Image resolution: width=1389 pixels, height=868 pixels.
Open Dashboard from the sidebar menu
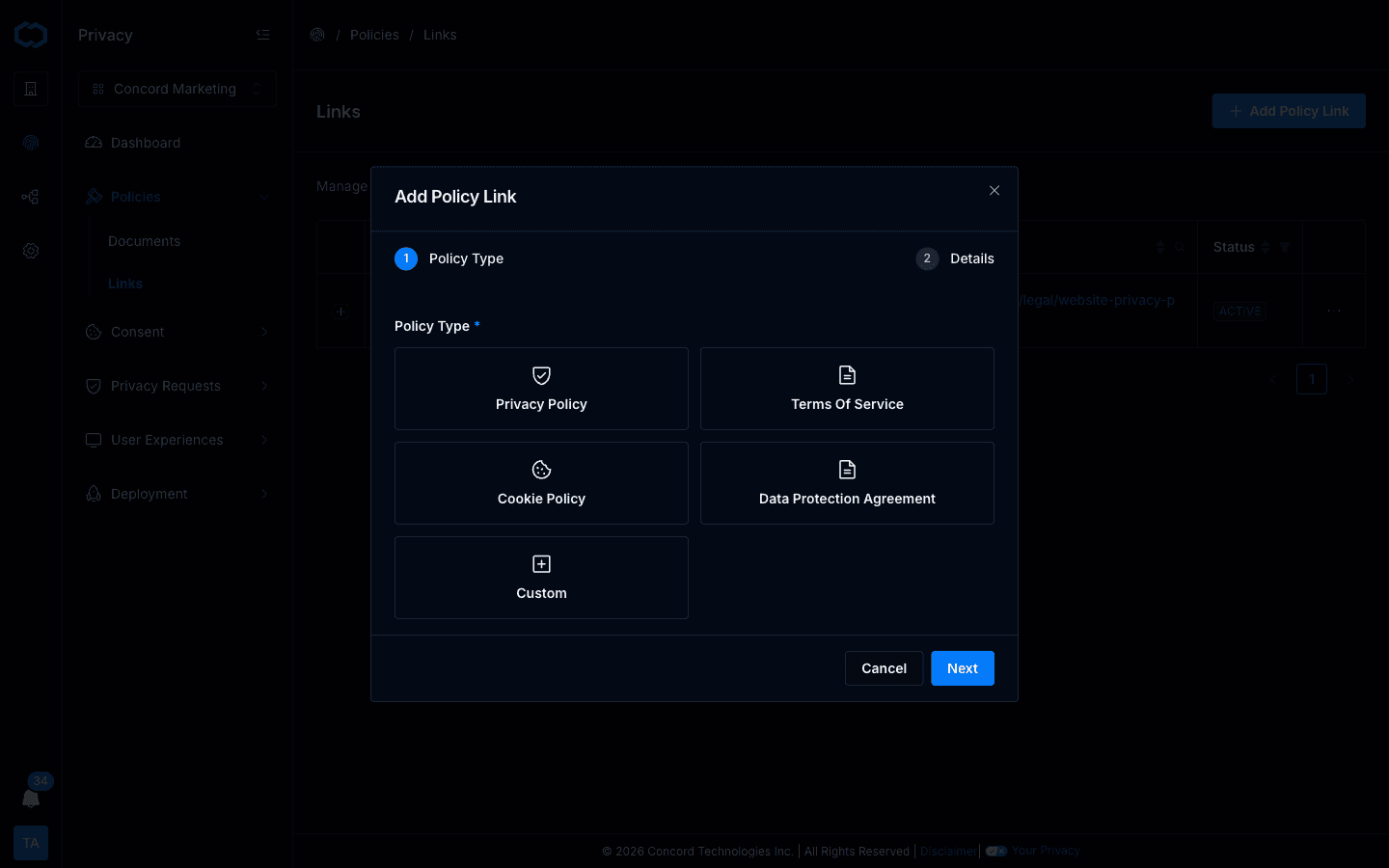click(x=146, y=143)
